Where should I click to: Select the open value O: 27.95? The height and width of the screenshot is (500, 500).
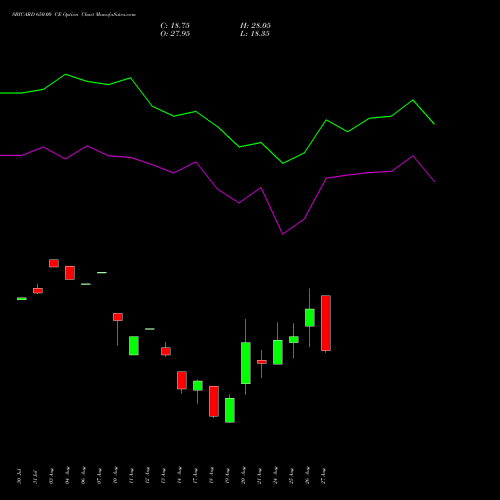click(x=175, y=34)
